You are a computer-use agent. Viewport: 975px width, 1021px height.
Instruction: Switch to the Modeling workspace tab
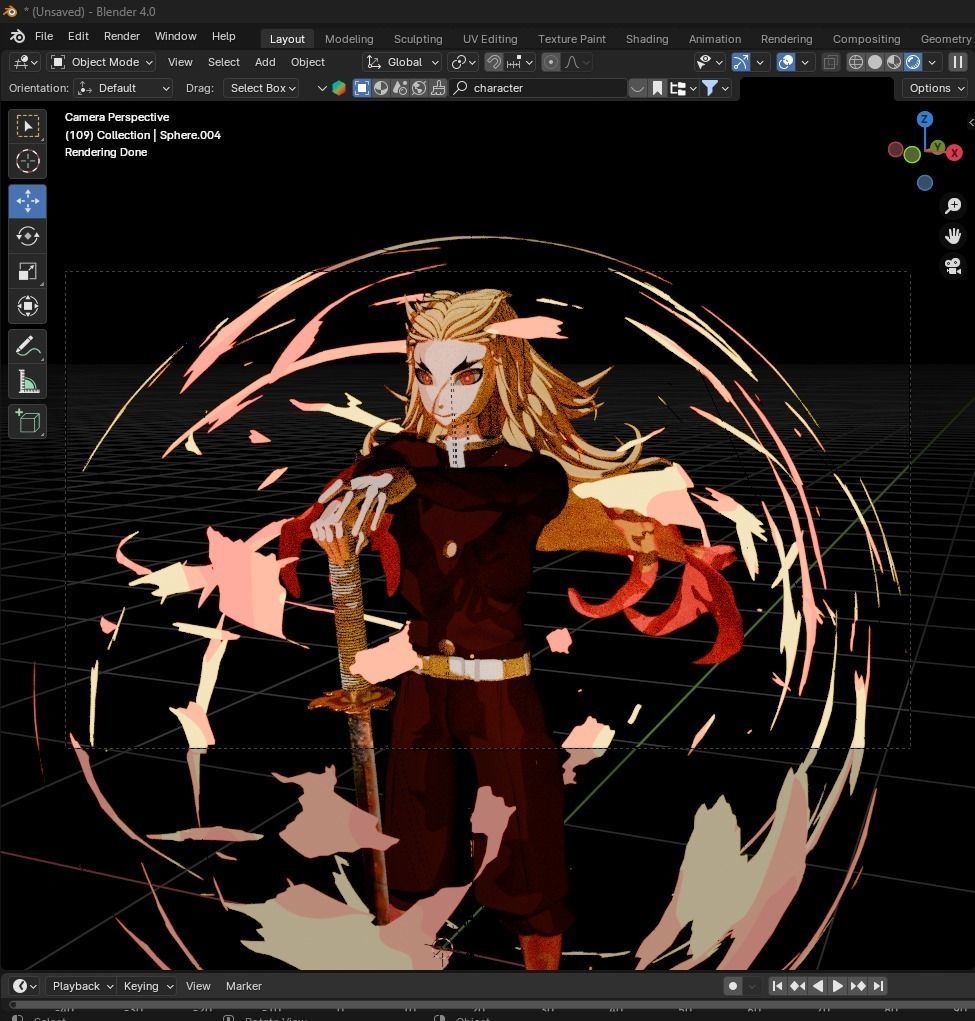(349, 39)
